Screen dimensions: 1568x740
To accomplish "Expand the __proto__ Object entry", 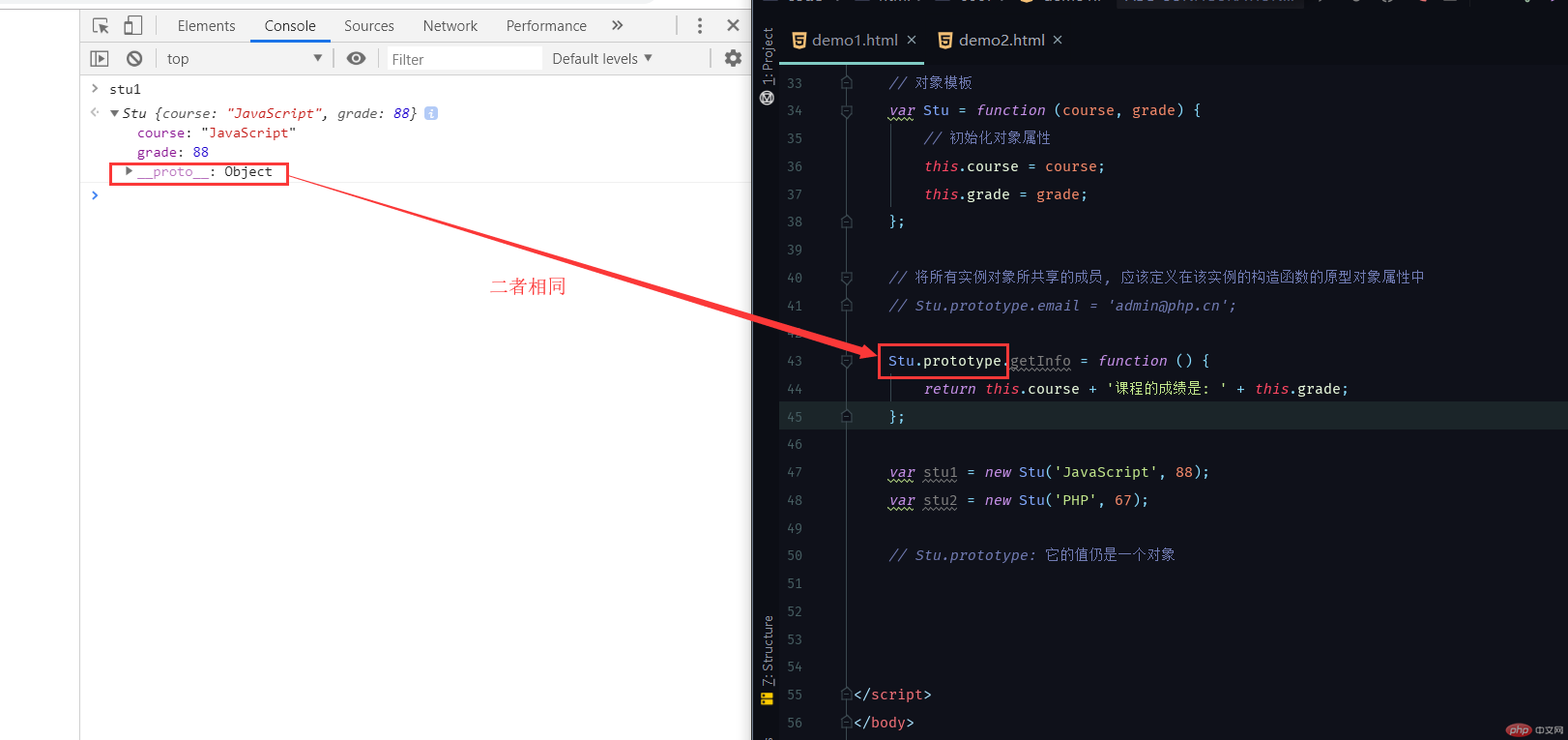I will pos(129,171).
